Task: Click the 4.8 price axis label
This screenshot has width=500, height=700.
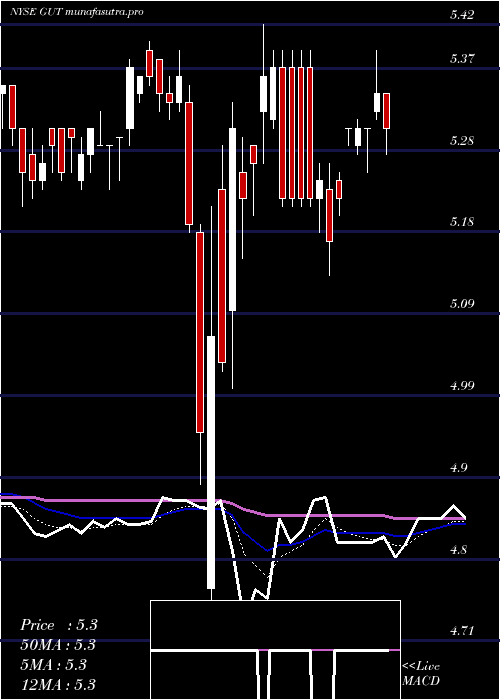Action: tap(459, 550)
